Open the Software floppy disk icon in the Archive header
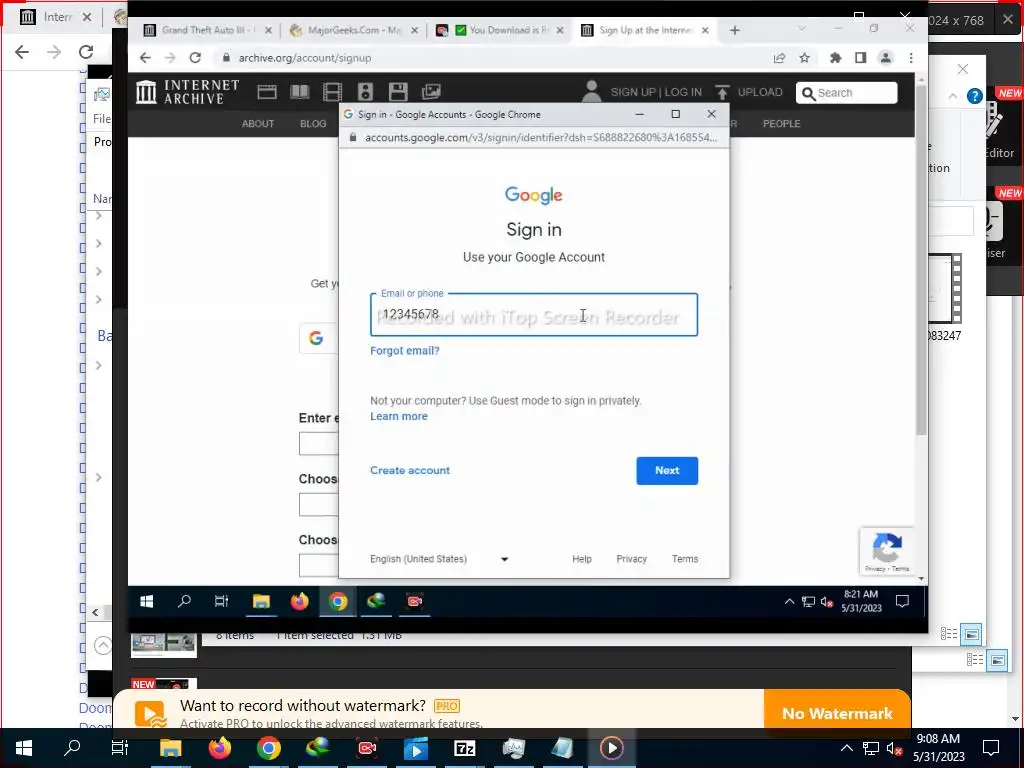This screenshot has width=1024, height=768. click(x=398, y=92)
